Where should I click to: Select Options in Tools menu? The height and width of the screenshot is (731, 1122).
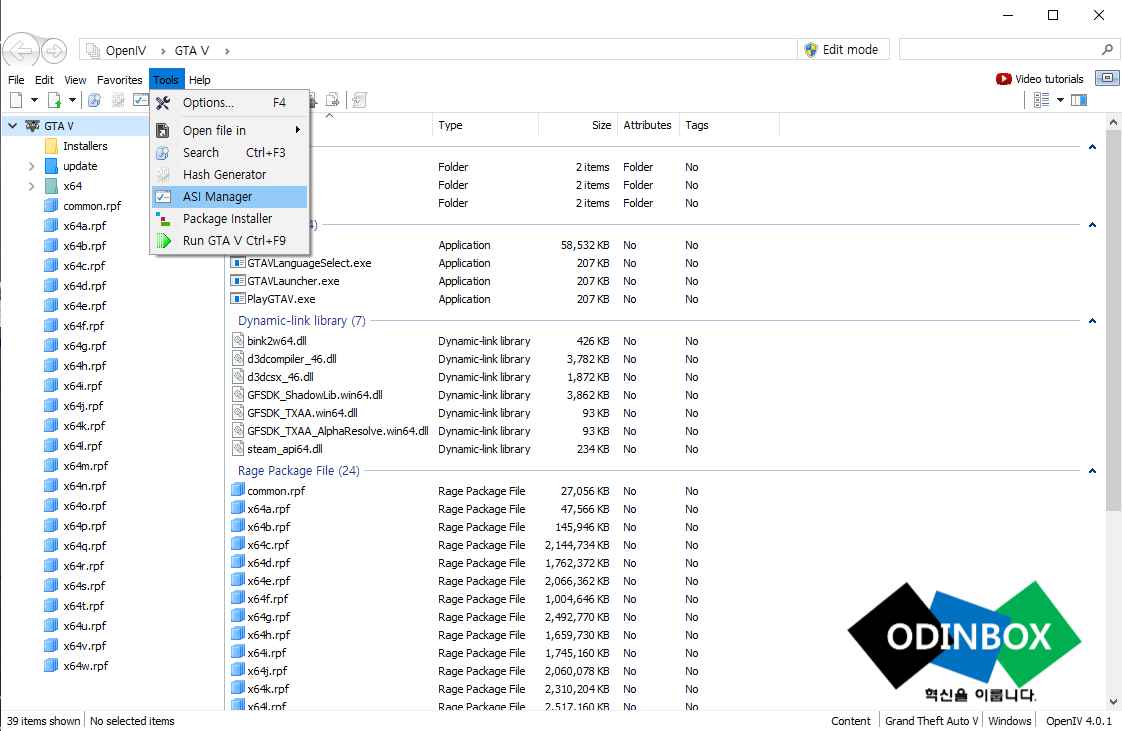pos(230,103)
